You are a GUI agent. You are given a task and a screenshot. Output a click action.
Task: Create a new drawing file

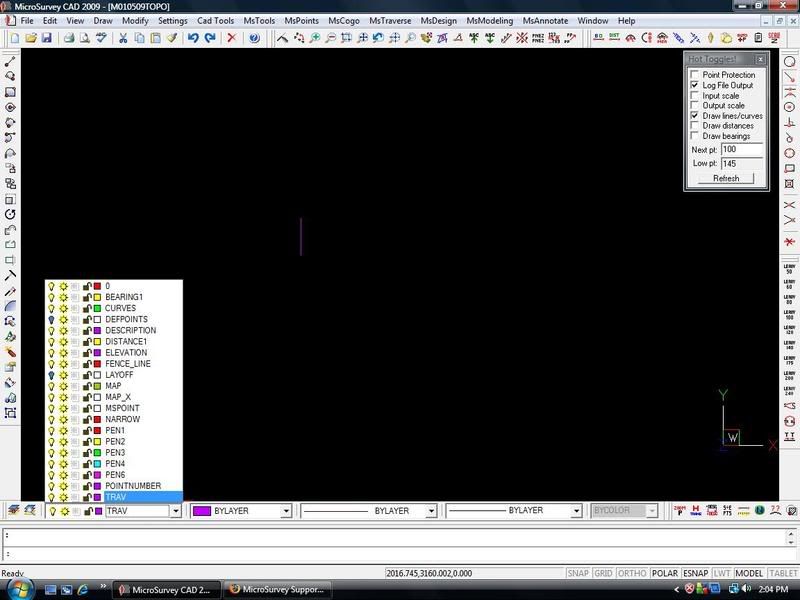15,38
